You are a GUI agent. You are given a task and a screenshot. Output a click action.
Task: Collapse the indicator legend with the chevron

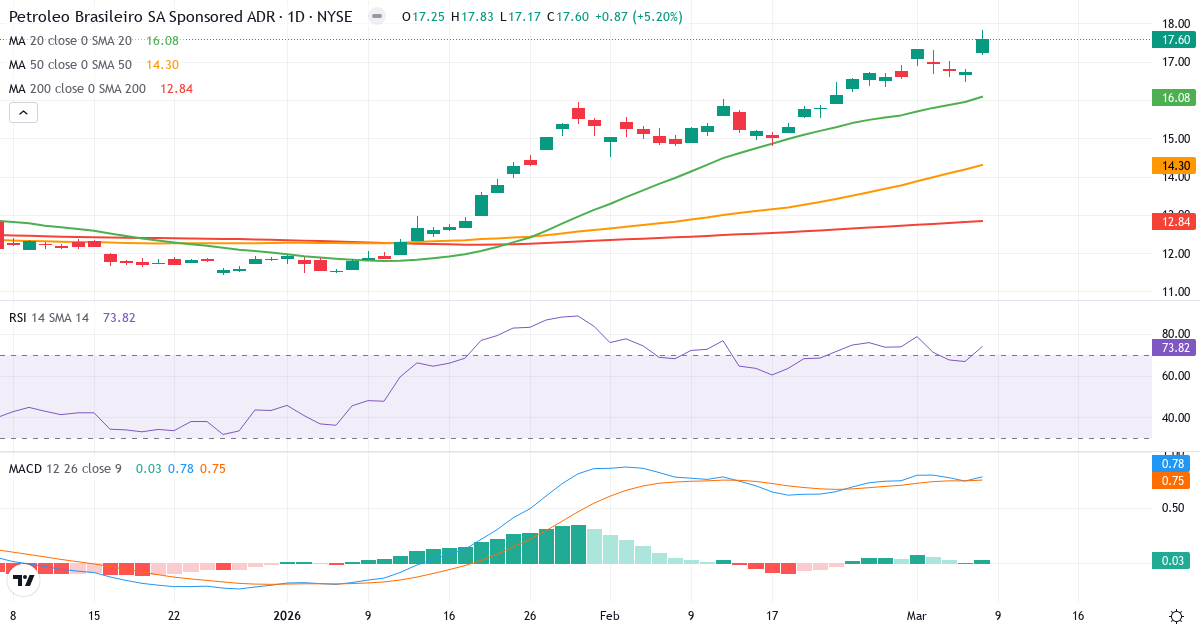(22, 112)
